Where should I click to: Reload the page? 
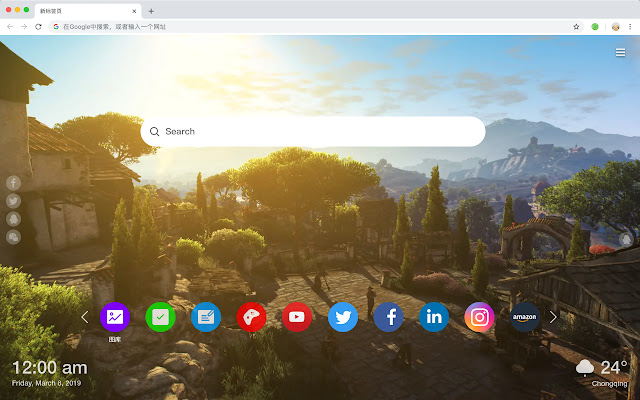click(x=38, y=27)
